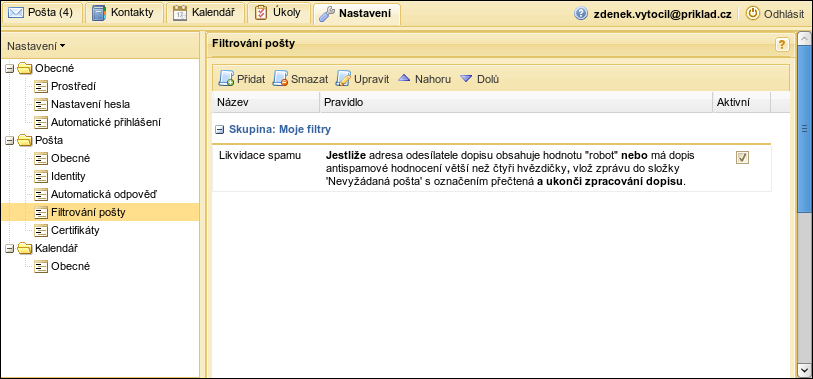Viewport: 813px width, 379px height.
Task: Open Automatická odpověď settings
Action: pyautogui.click(x=104, y=194)
